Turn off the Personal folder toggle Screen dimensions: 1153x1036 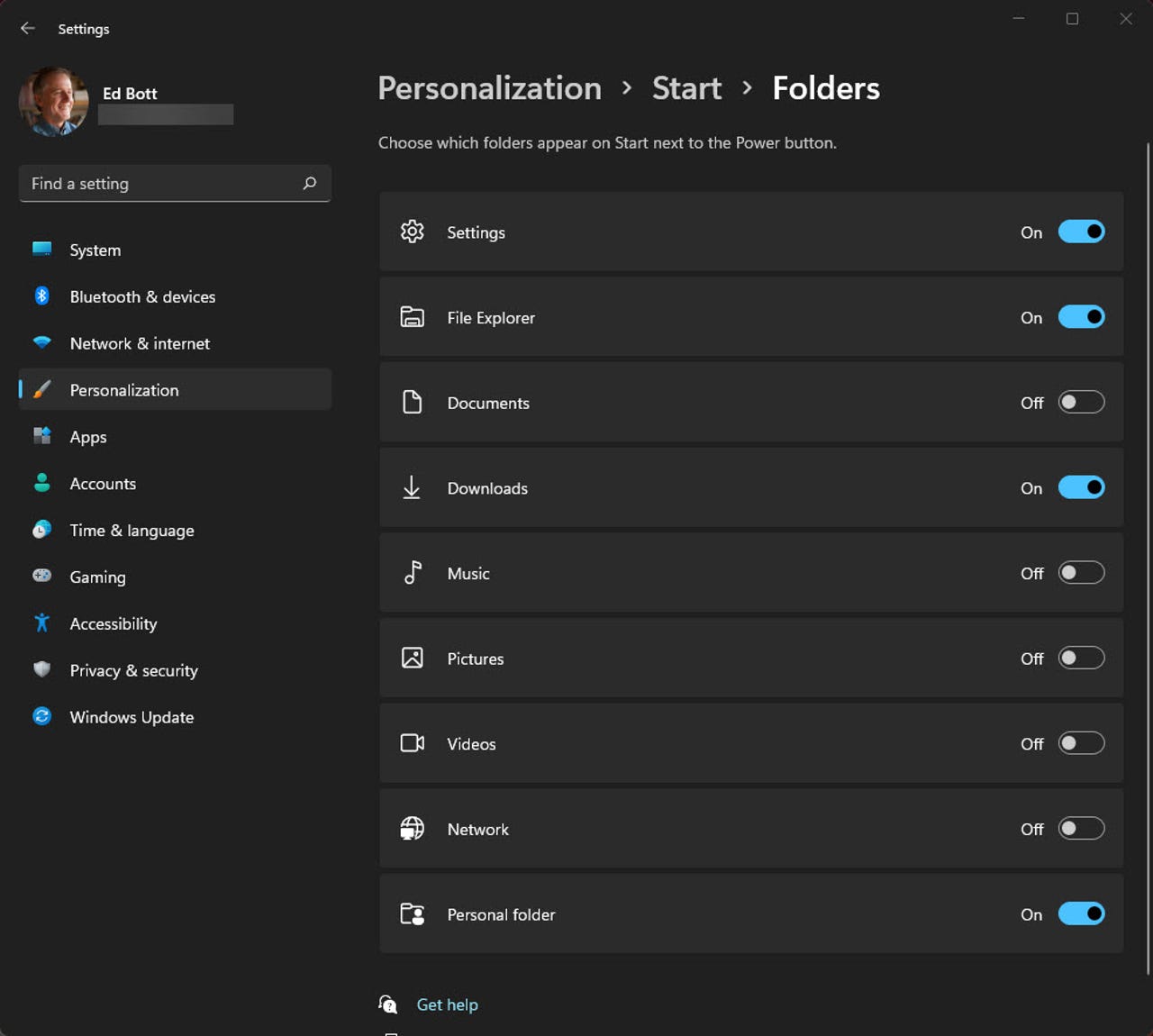[1081, 913]
